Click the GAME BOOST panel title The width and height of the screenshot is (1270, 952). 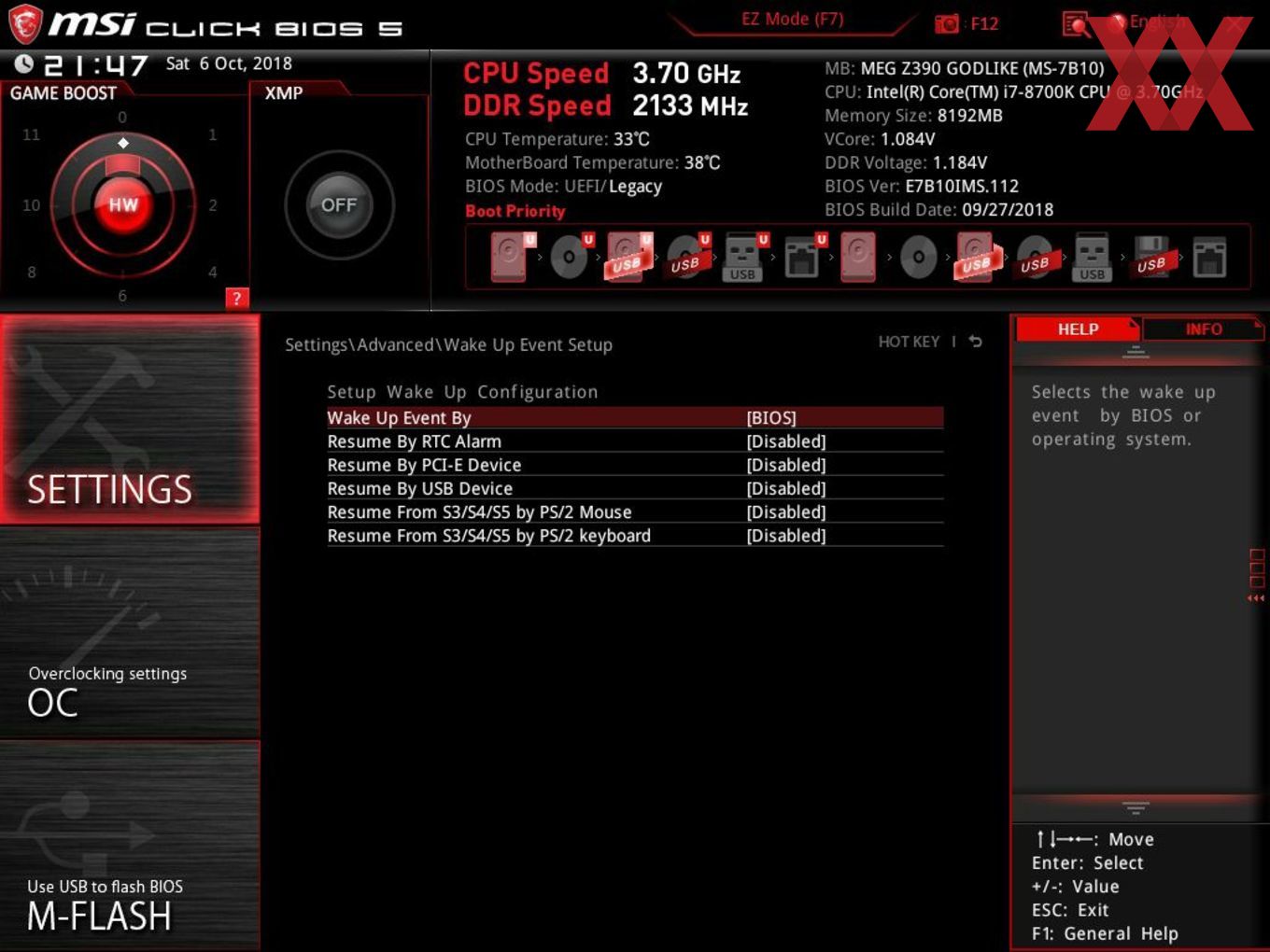[63, 92]
